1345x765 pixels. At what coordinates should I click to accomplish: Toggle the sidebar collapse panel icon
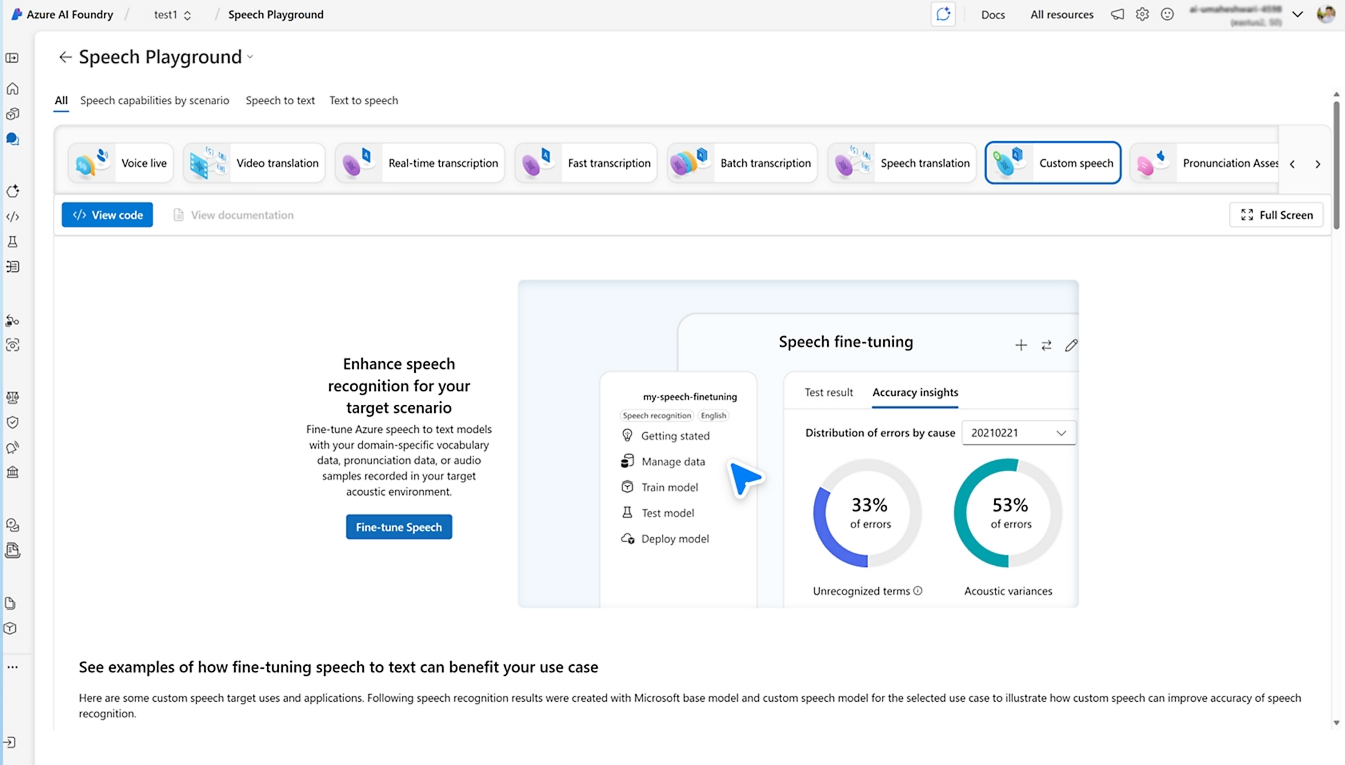click(x=12, y=59)
